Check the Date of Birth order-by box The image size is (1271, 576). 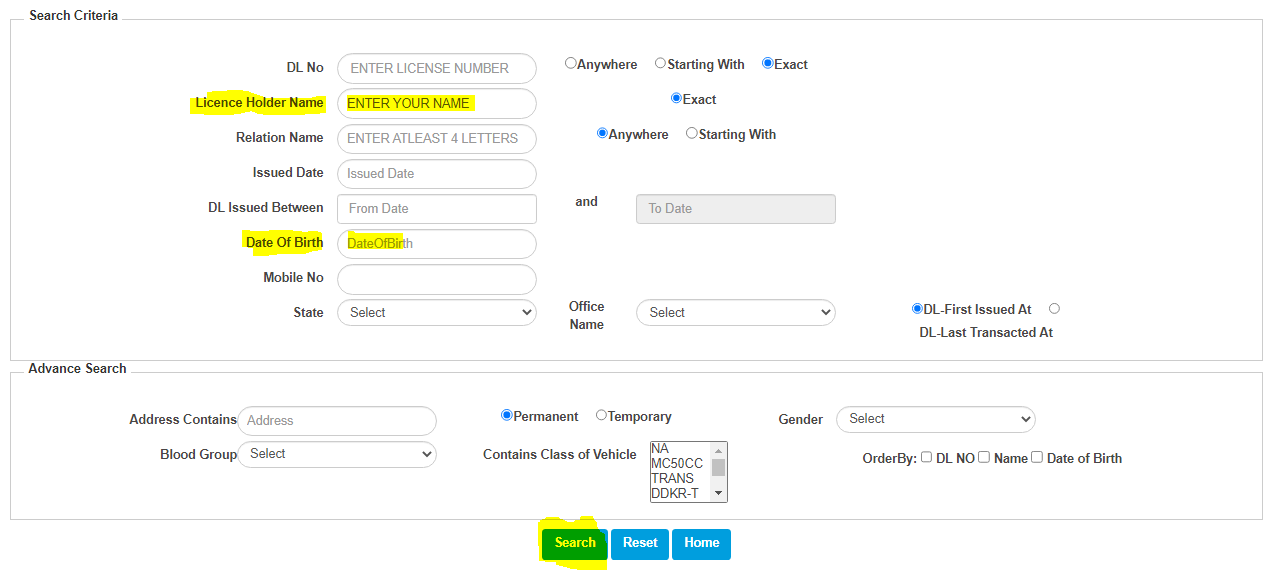click(x=1037, y=457)
